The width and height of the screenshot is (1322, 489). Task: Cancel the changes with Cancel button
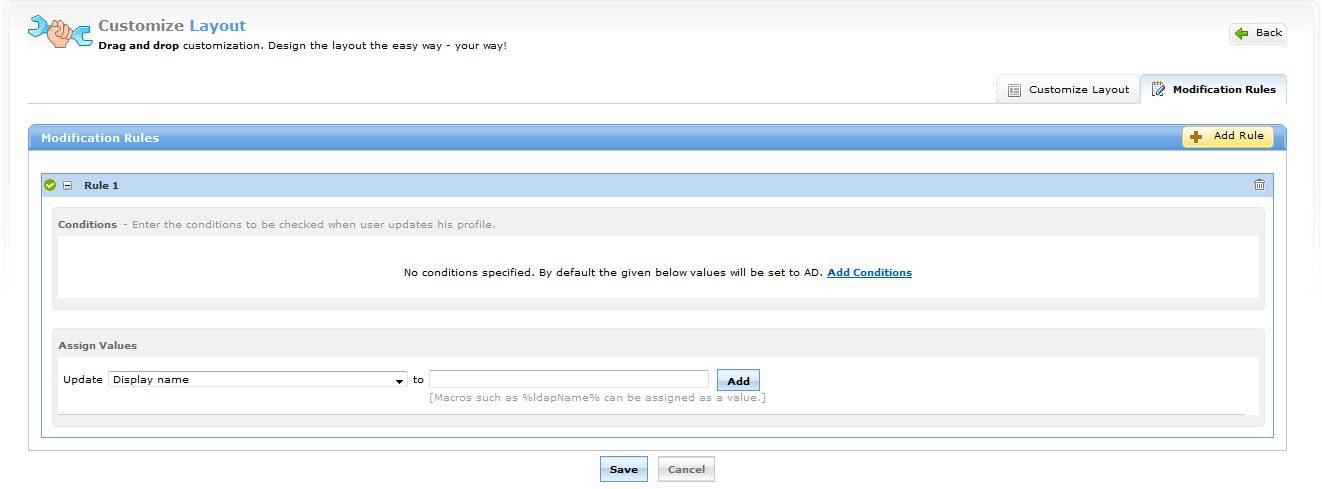686,470
